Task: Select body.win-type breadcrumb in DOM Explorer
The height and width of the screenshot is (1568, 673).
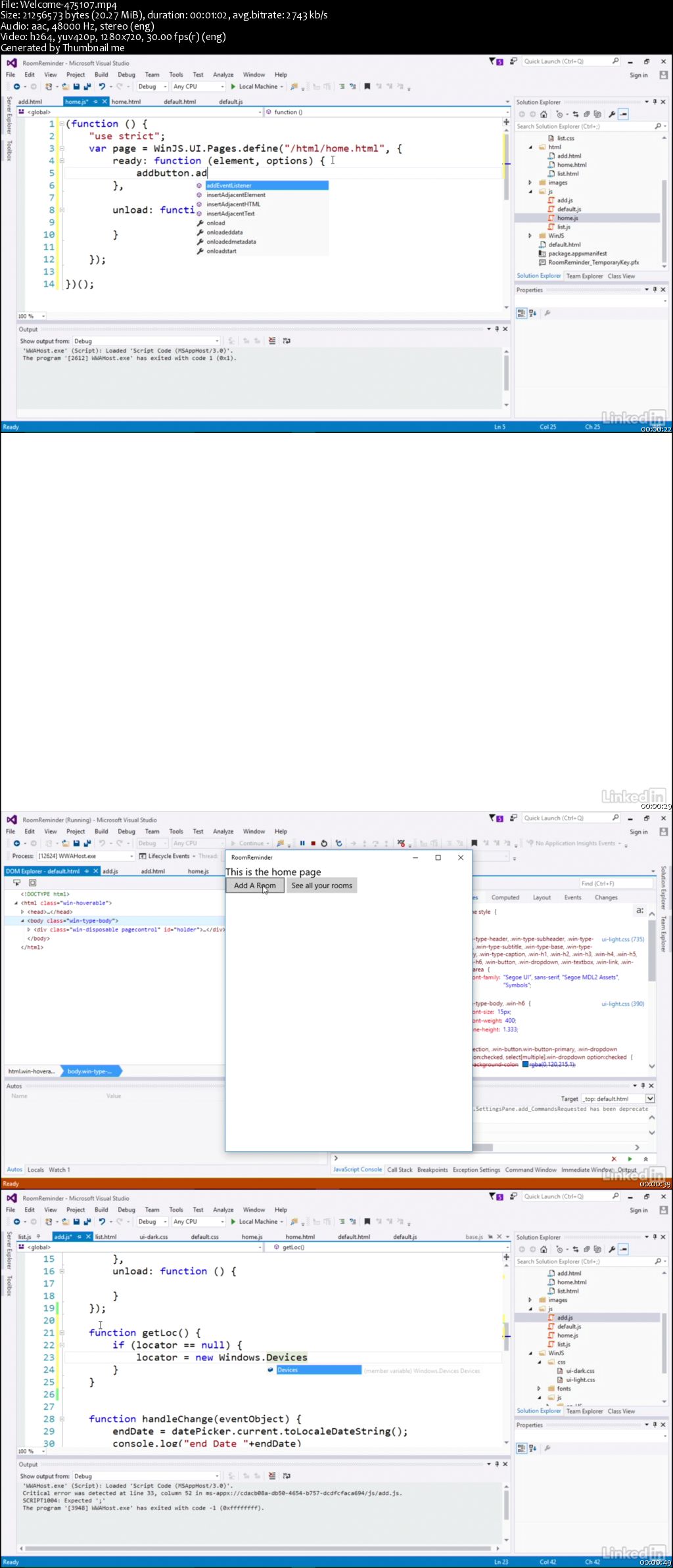Action: (90, 1071)
